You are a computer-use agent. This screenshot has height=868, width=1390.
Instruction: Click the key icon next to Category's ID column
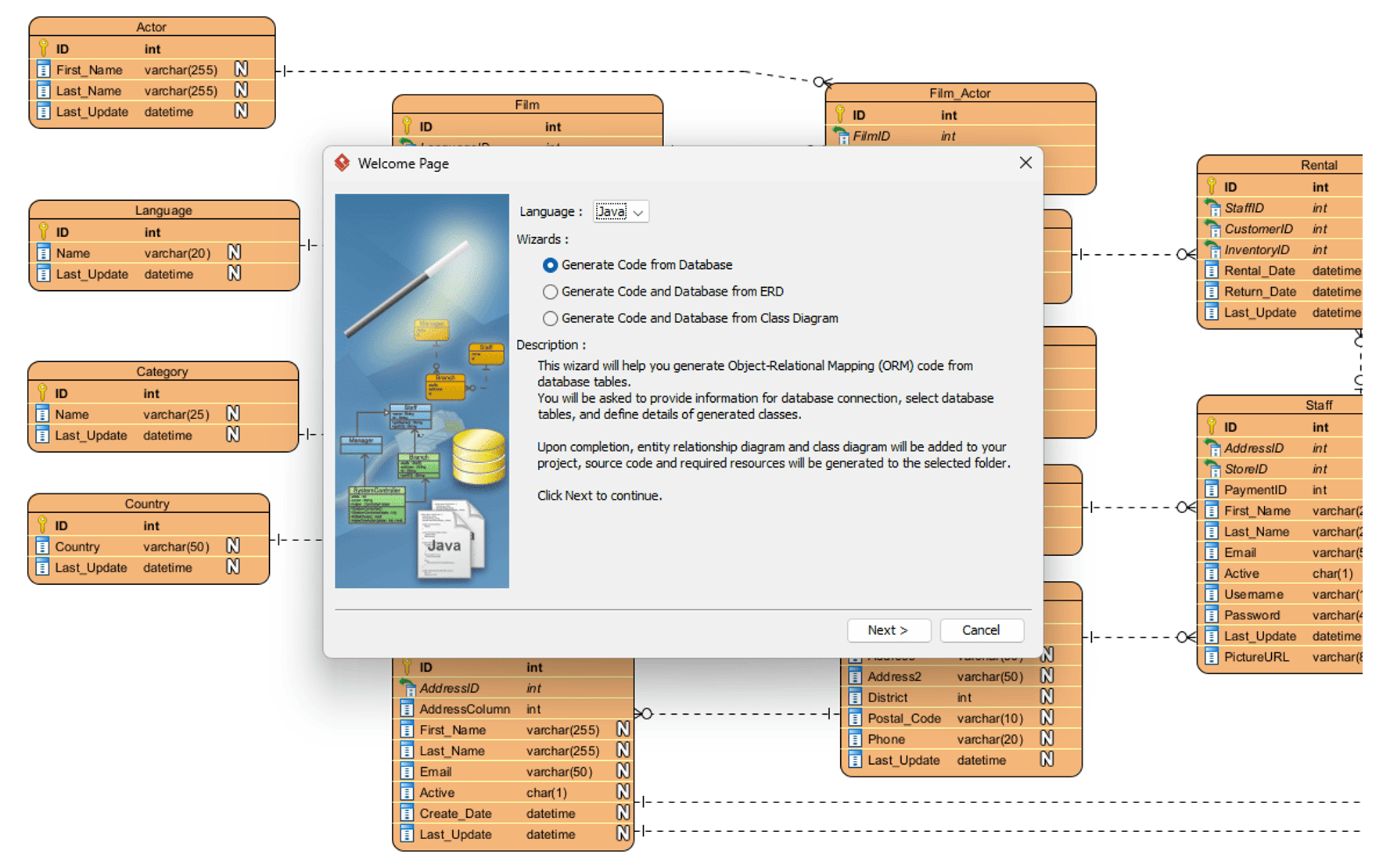(x=44, y=393)
